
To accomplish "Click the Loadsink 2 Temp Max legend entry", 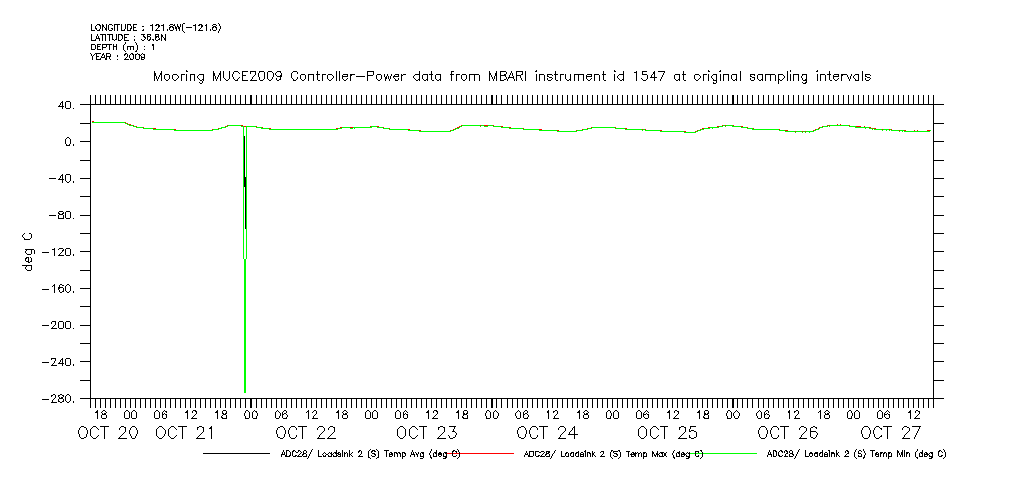I will tap(613, 453).
